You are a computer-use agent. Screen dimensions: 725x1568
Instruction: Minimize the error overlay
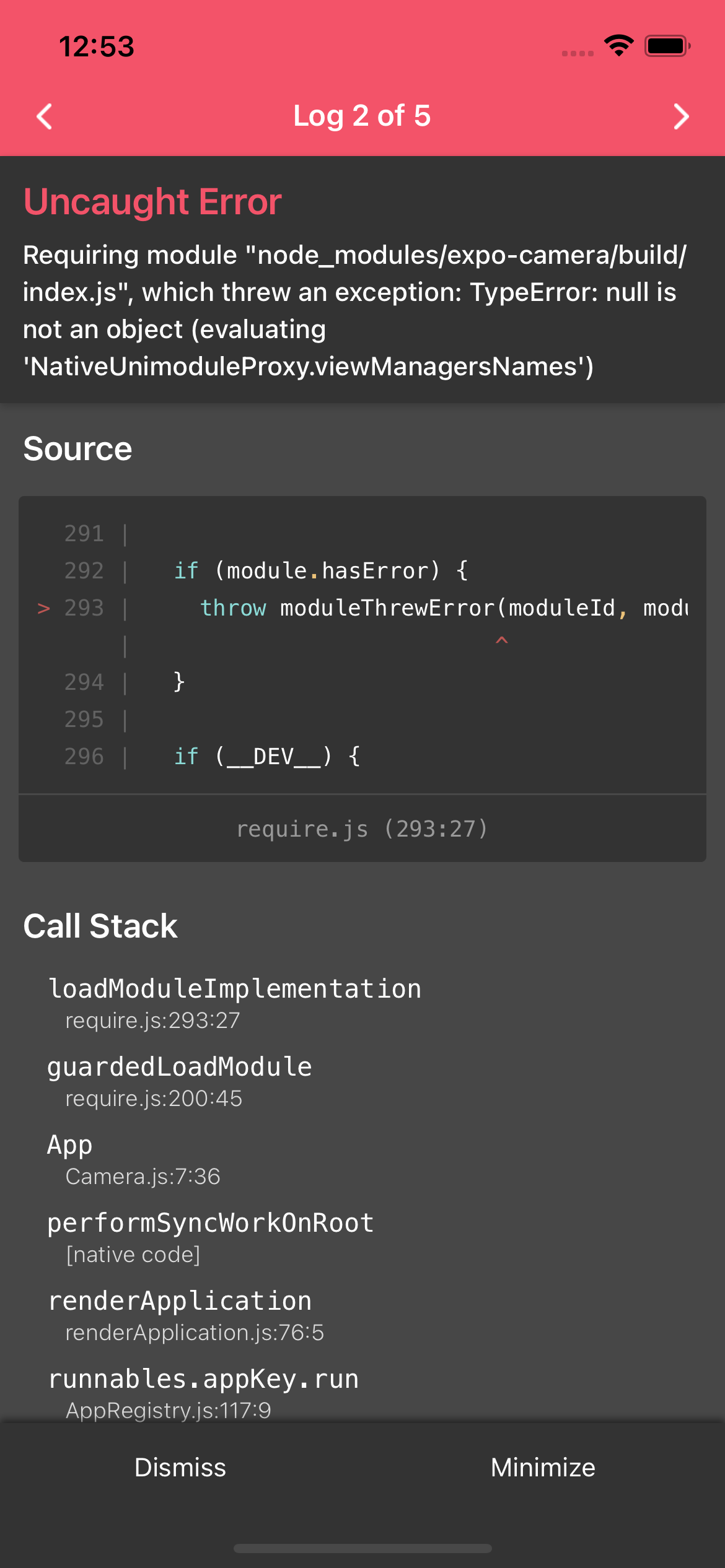pos(543,1467)
